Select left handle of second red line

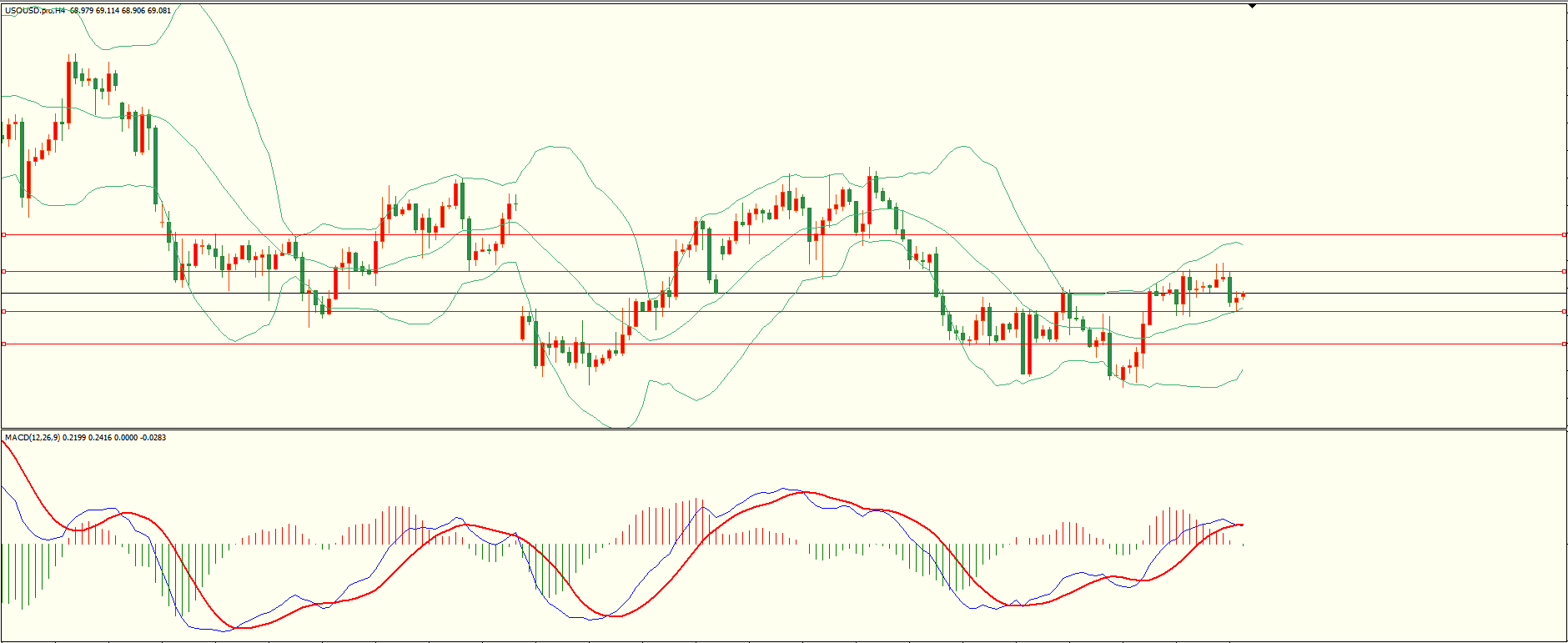click(x=3, y=271)
